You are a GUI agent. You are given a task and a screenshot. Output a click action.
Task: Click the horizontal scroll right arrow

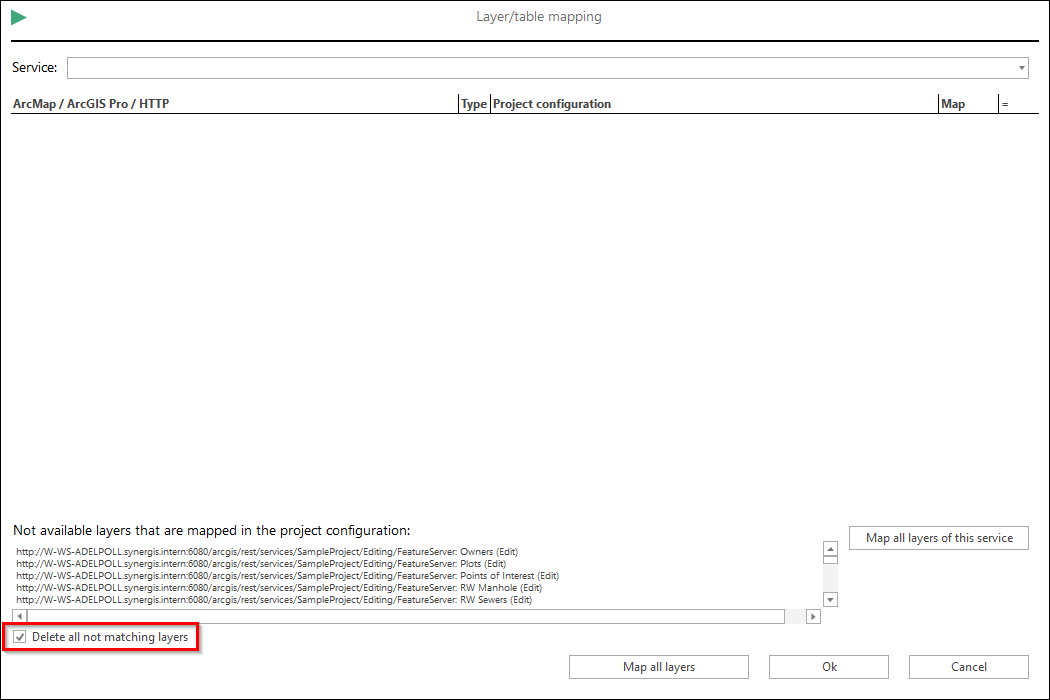point(813,616)
